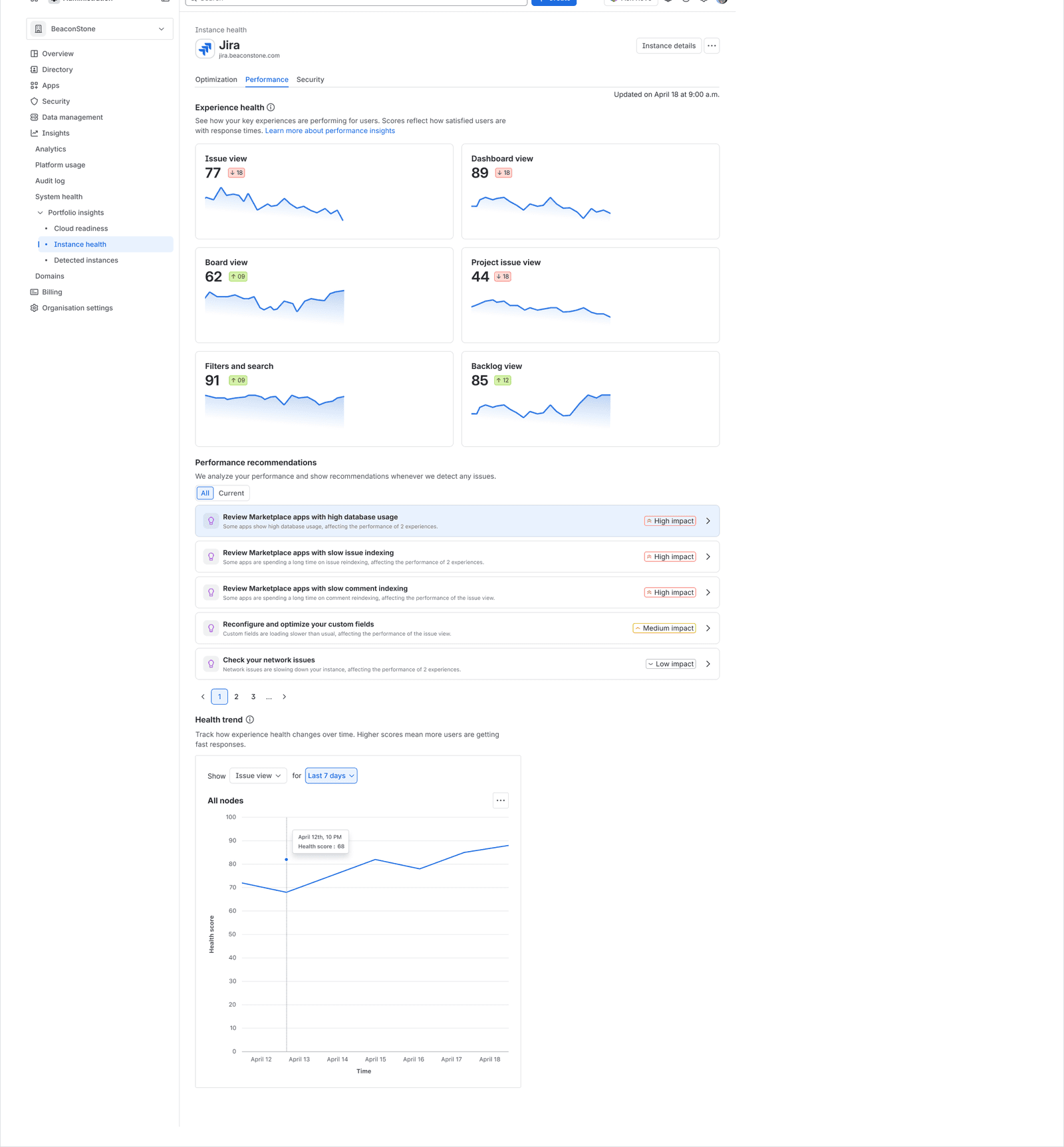
Task: Click the highlighted data point on health chart
Action: click(287, 860)
